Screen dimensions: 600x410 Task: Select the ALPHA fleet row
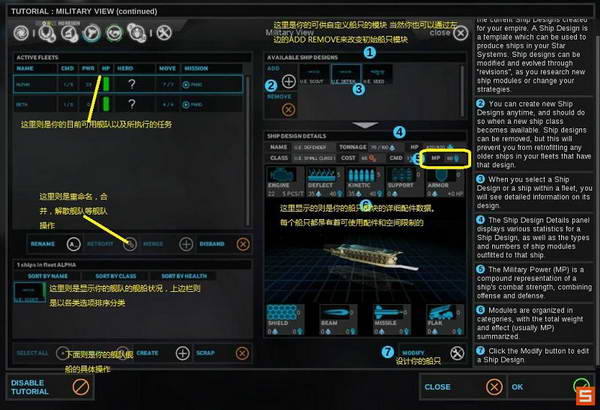(128, 84)
